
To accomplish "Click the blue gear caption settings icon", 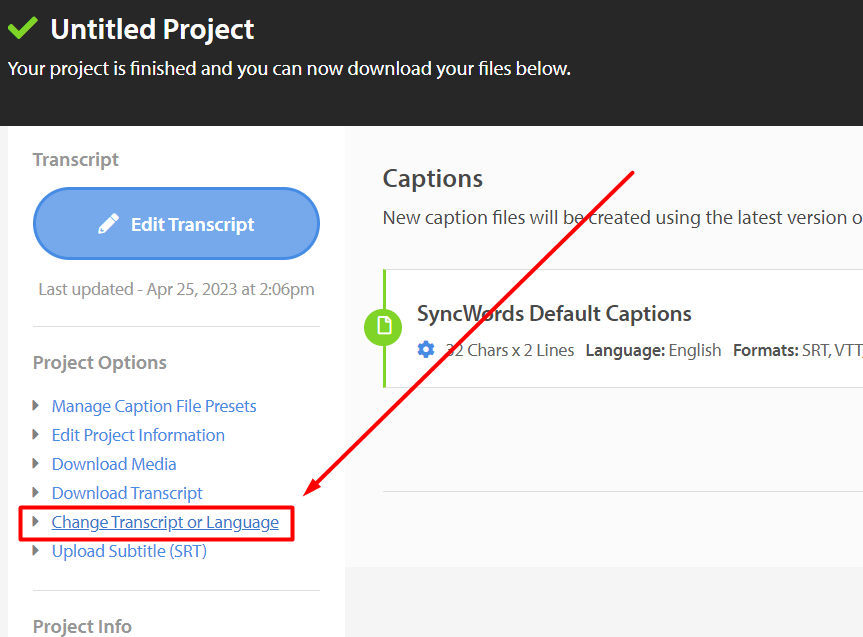I will click(425, 350).
